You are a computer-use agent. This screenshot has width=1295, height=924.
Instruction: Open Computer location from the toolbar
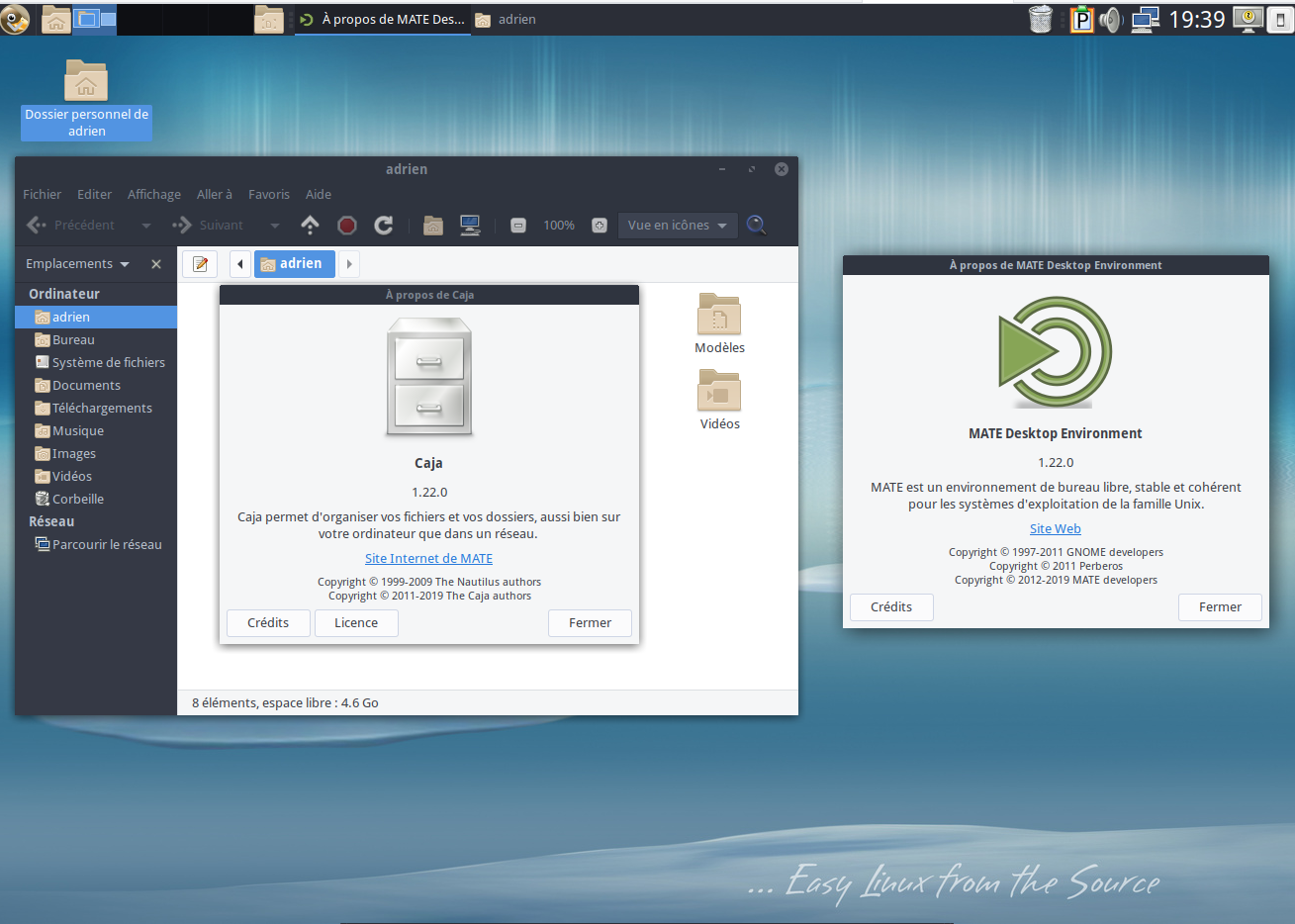[x=470, y=226]
